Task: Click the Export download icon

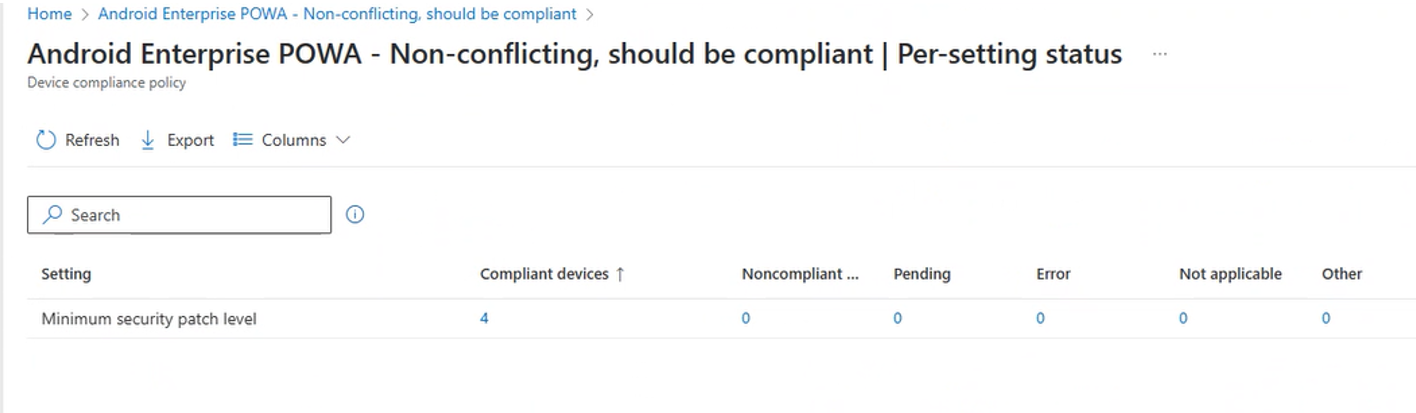Action: pyautogui.click(x=148, y=140)
